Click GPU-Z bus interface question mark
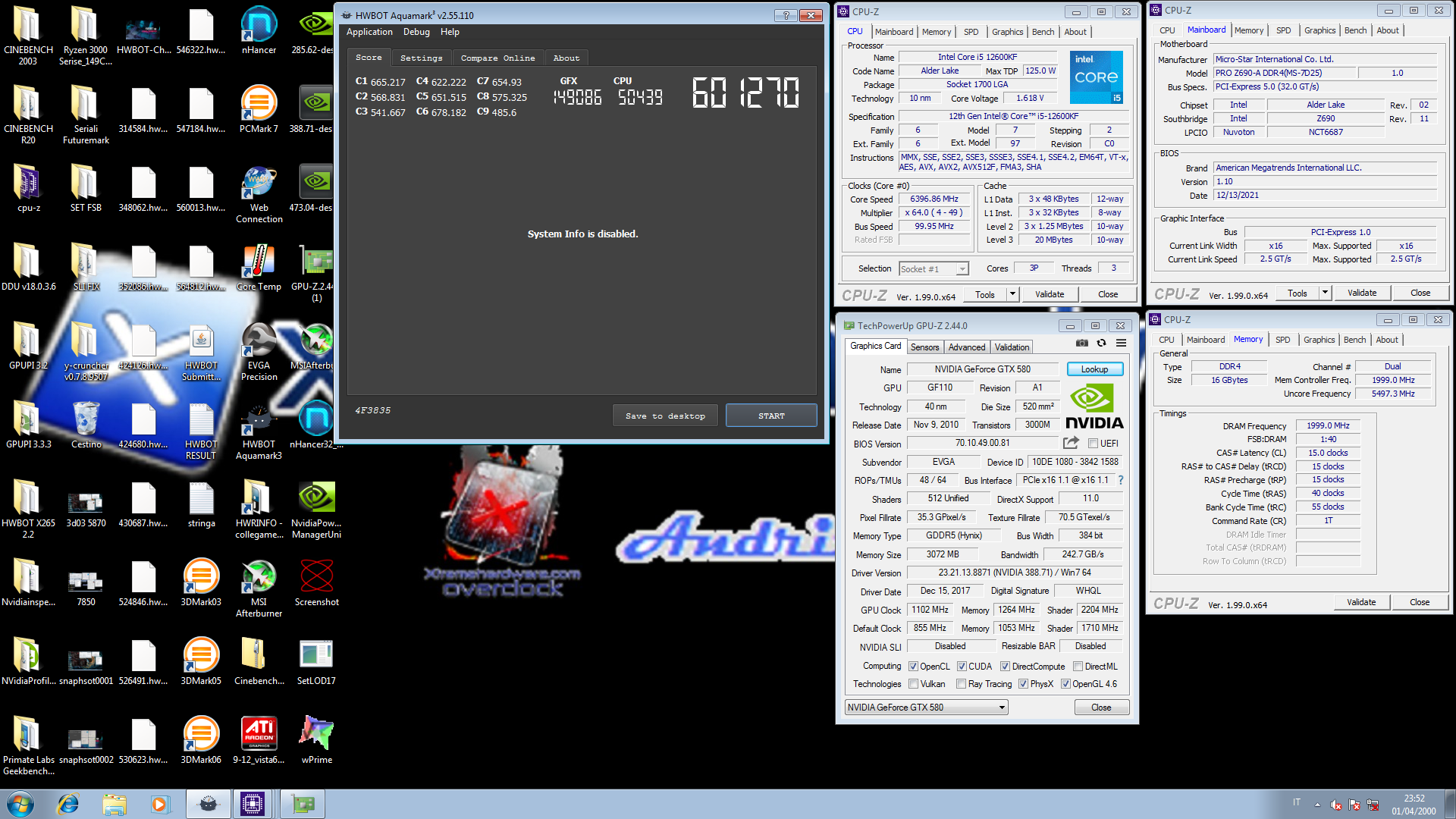The height and width of the screenshot is (819, 1456). [x=1121, y=480]
